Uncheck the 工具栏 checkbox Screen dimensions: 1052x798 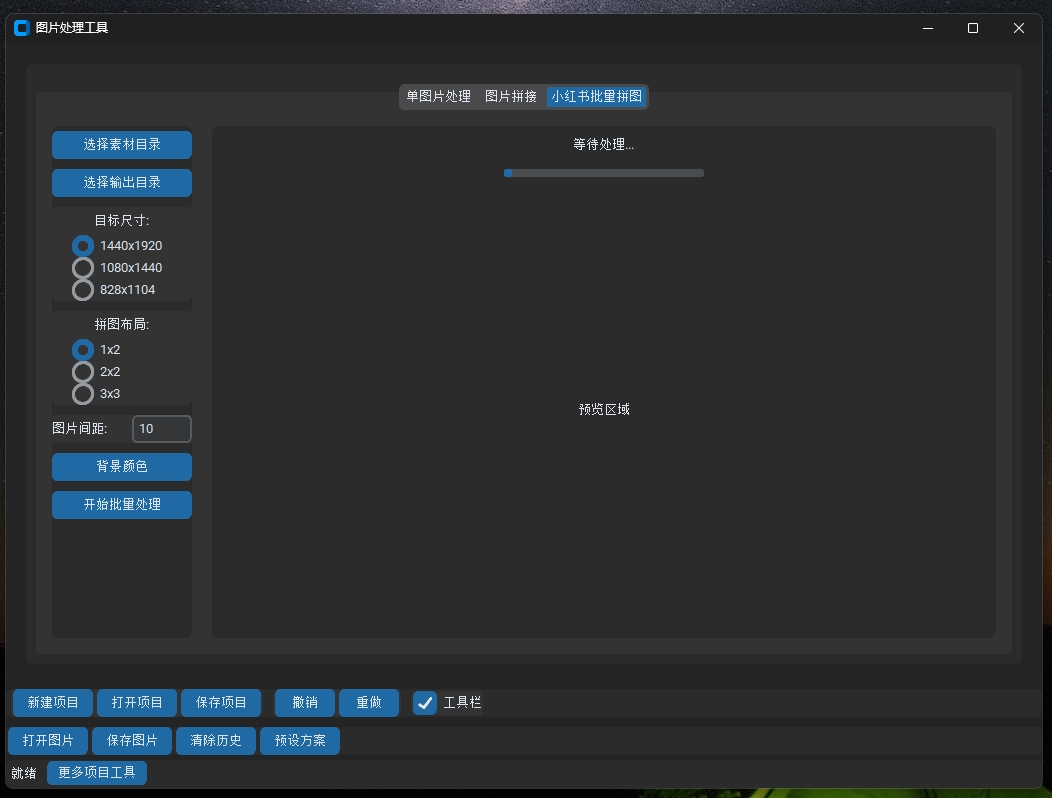coord(425,703)
